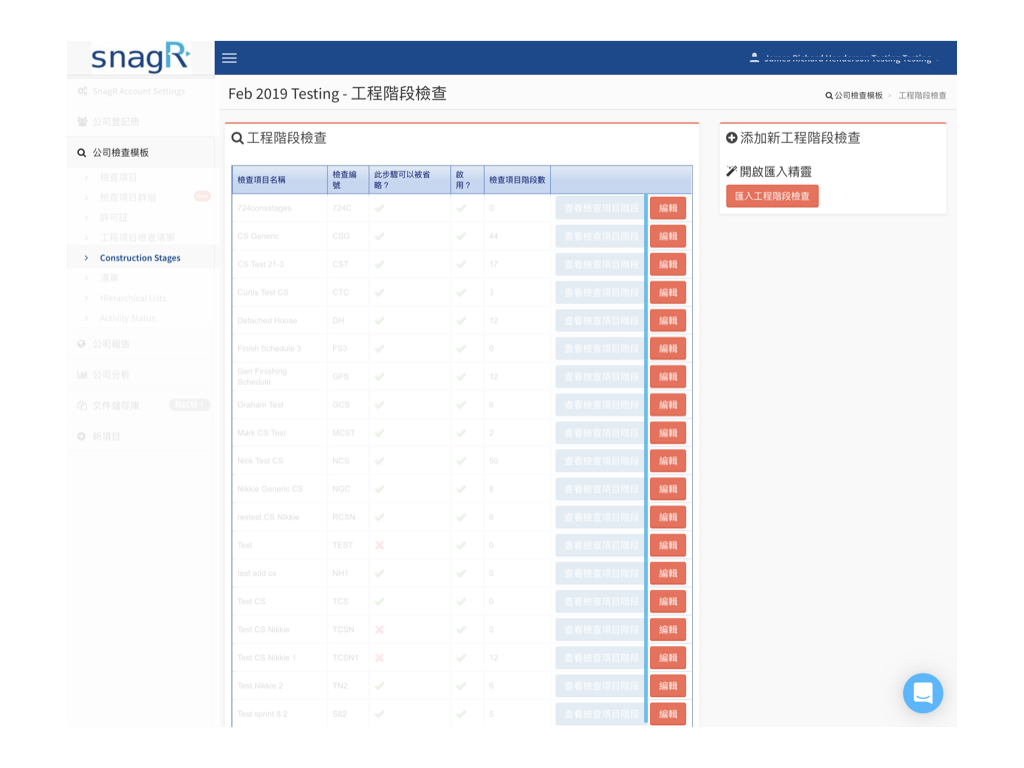Toggle the hamburger menu icon
The width and height of the screenshot is (1024, 768).
point(229,58)
